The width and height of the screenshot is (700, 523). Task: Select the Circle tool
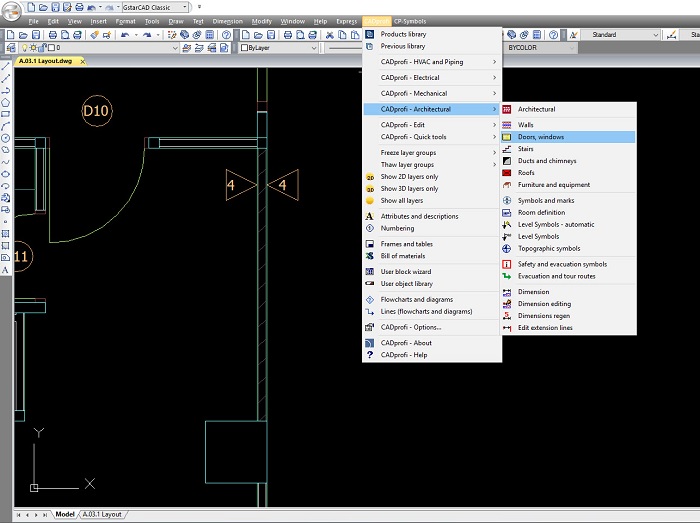5,138
